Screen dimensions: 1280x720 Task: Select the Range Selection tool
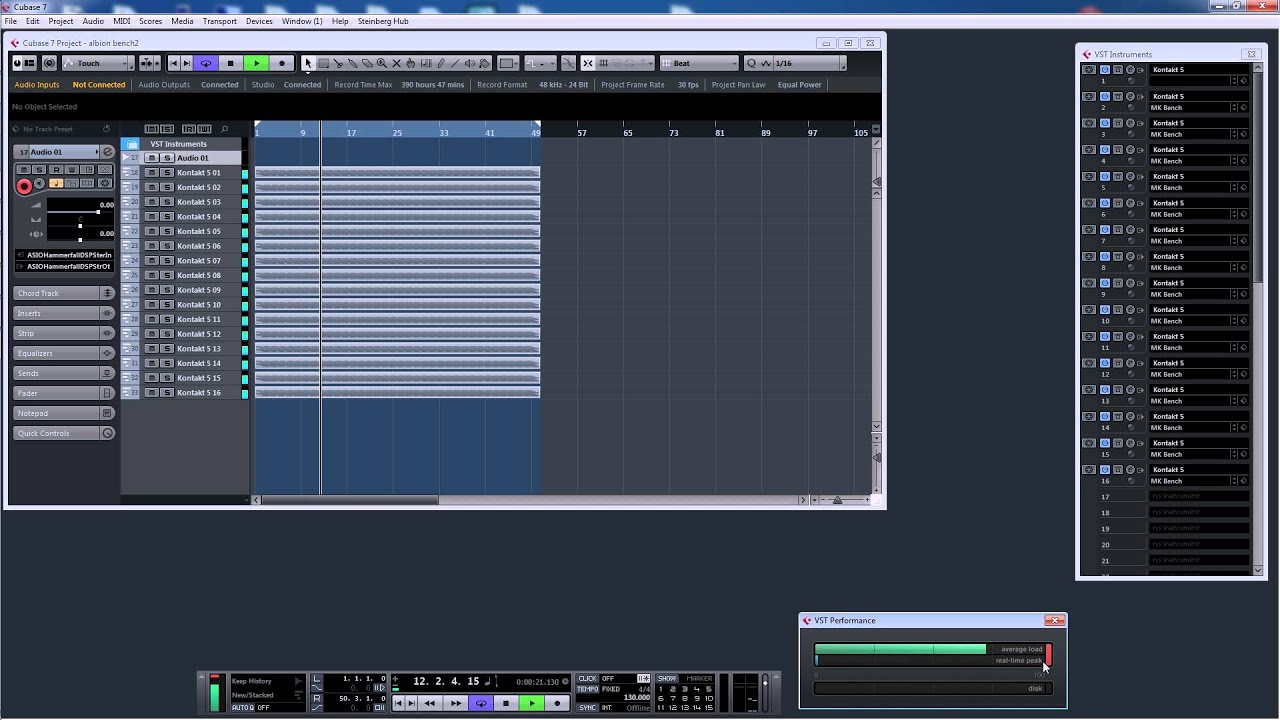click(x=323, y=63)
